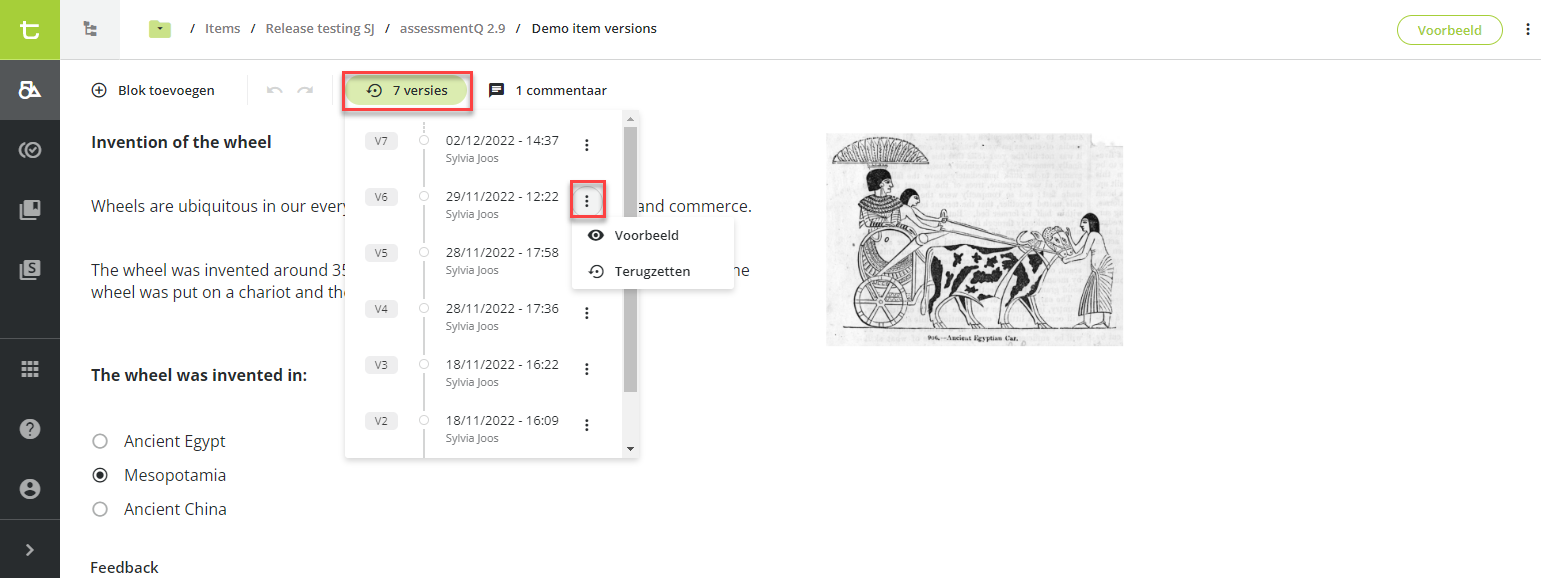Open the apps grid sidebar icon
The width and height of the screenshot is (1541, 578).
[30, 369]
